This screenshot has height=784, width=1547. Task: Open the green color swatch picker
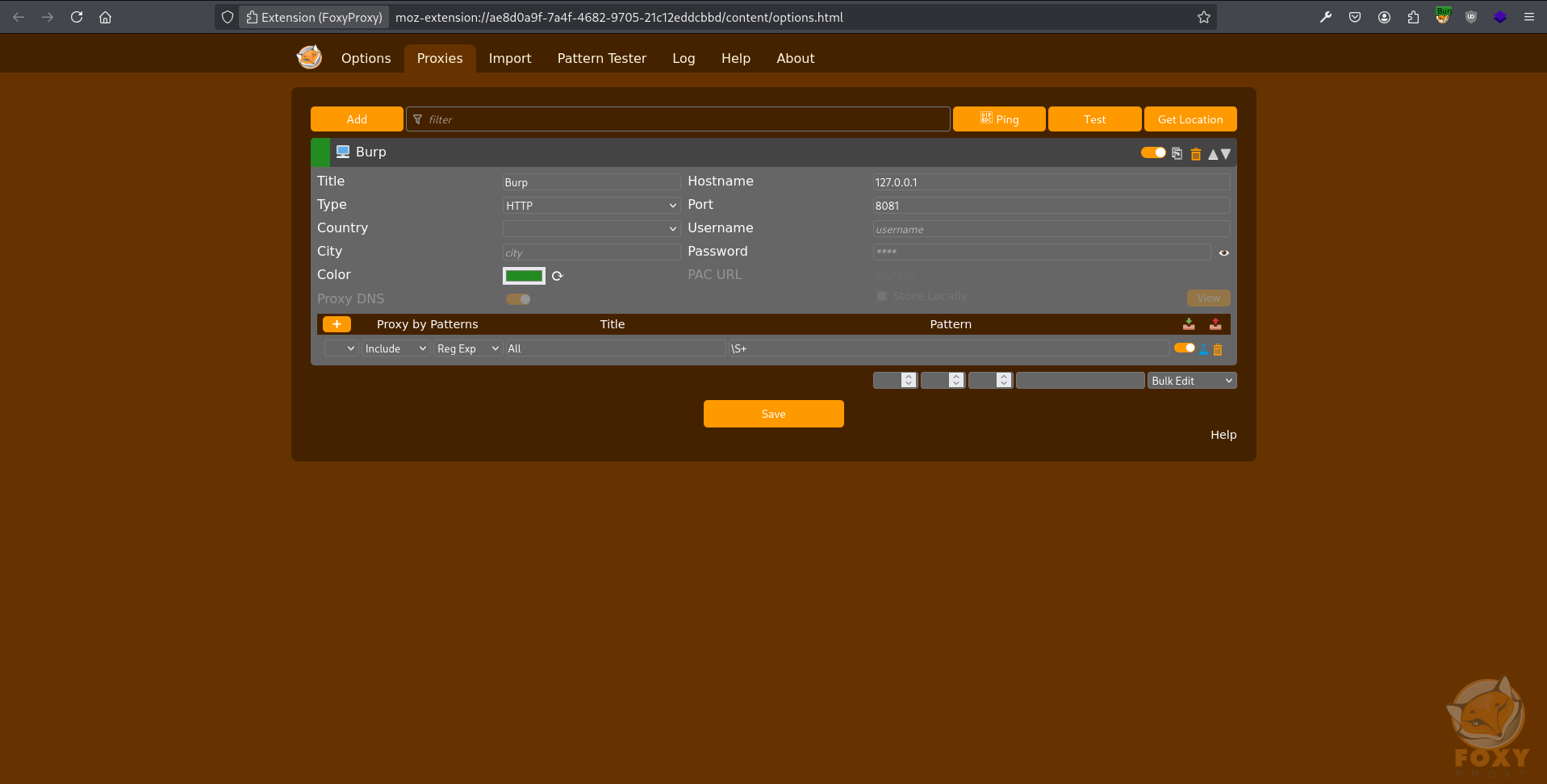tap(524, 276)
